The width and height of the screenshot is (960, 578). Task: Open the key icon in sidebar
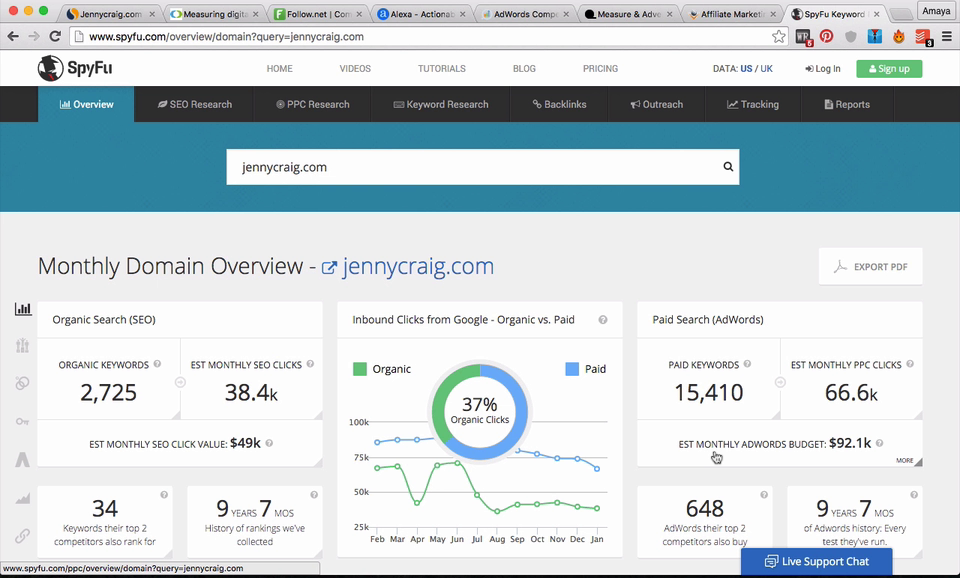[x=23, y=421]
